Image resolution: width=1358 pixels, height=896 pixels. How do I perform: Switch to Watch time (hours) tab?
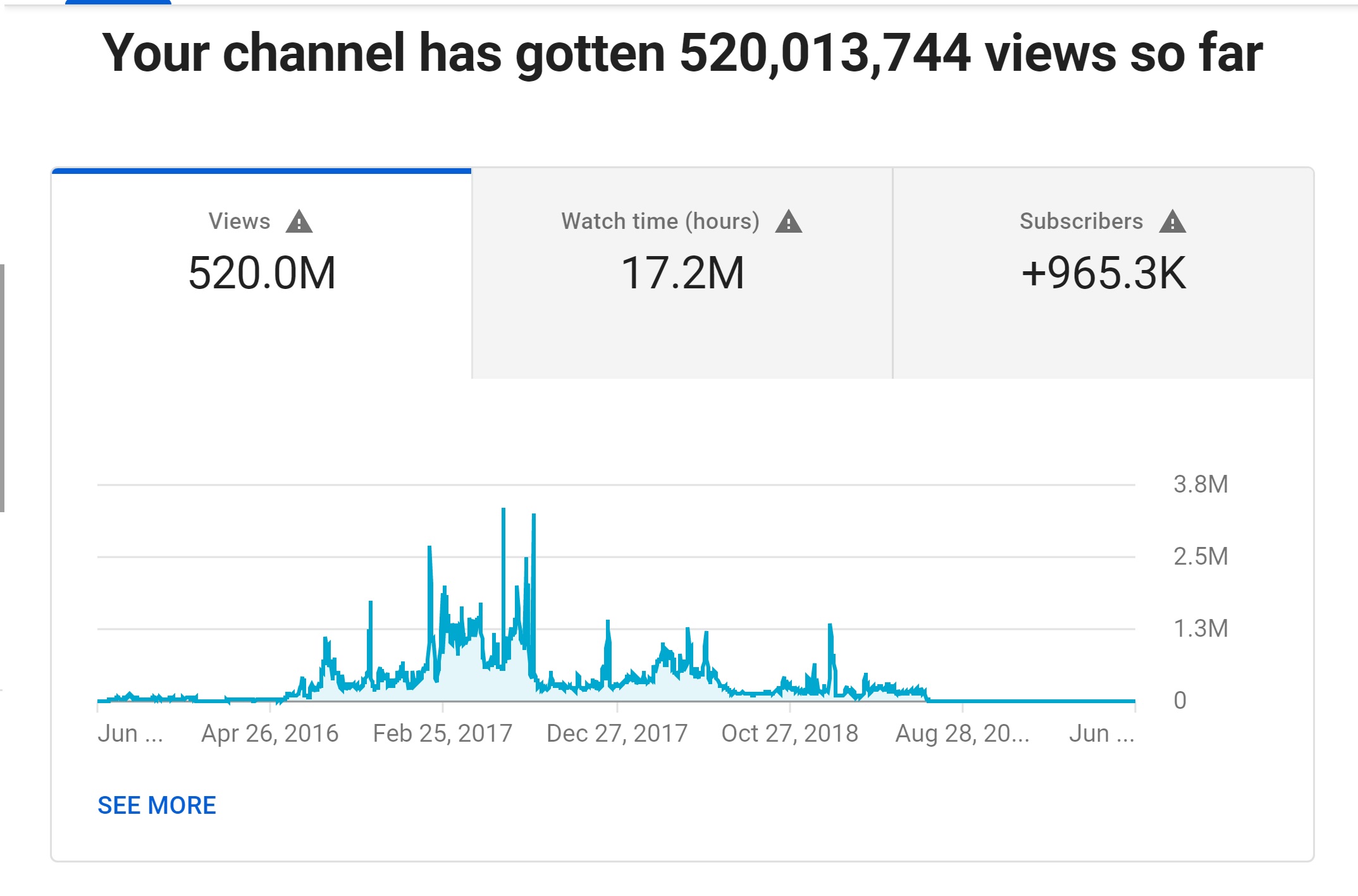coord(682,273)
